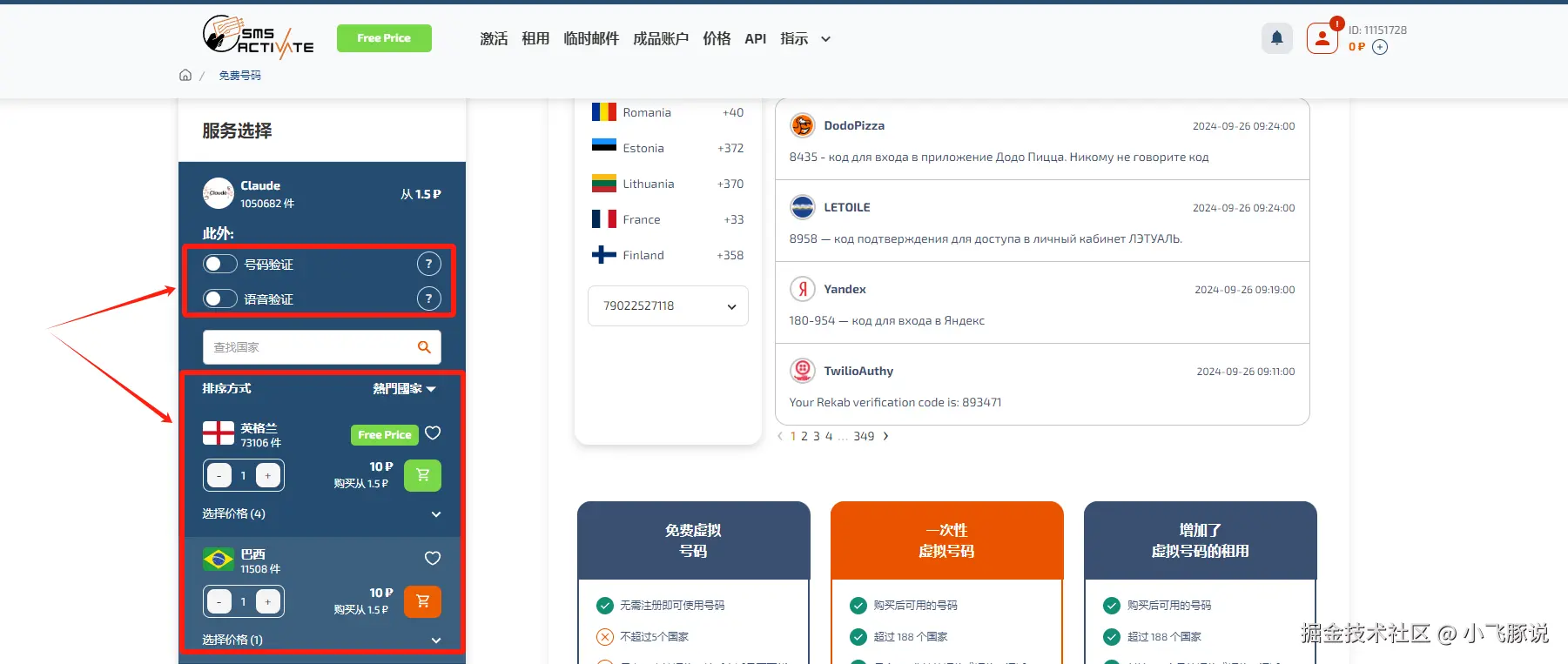Click the 免费号码 breadcrumb link
Viewport: 1568px width, 664px height.
click(239, 76)
